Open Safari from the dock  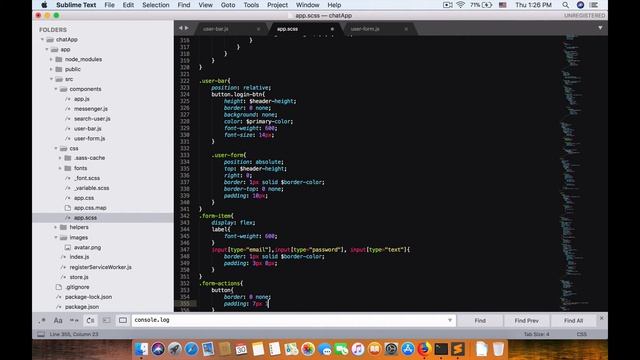pyautogui.click(x=191, y=349)
